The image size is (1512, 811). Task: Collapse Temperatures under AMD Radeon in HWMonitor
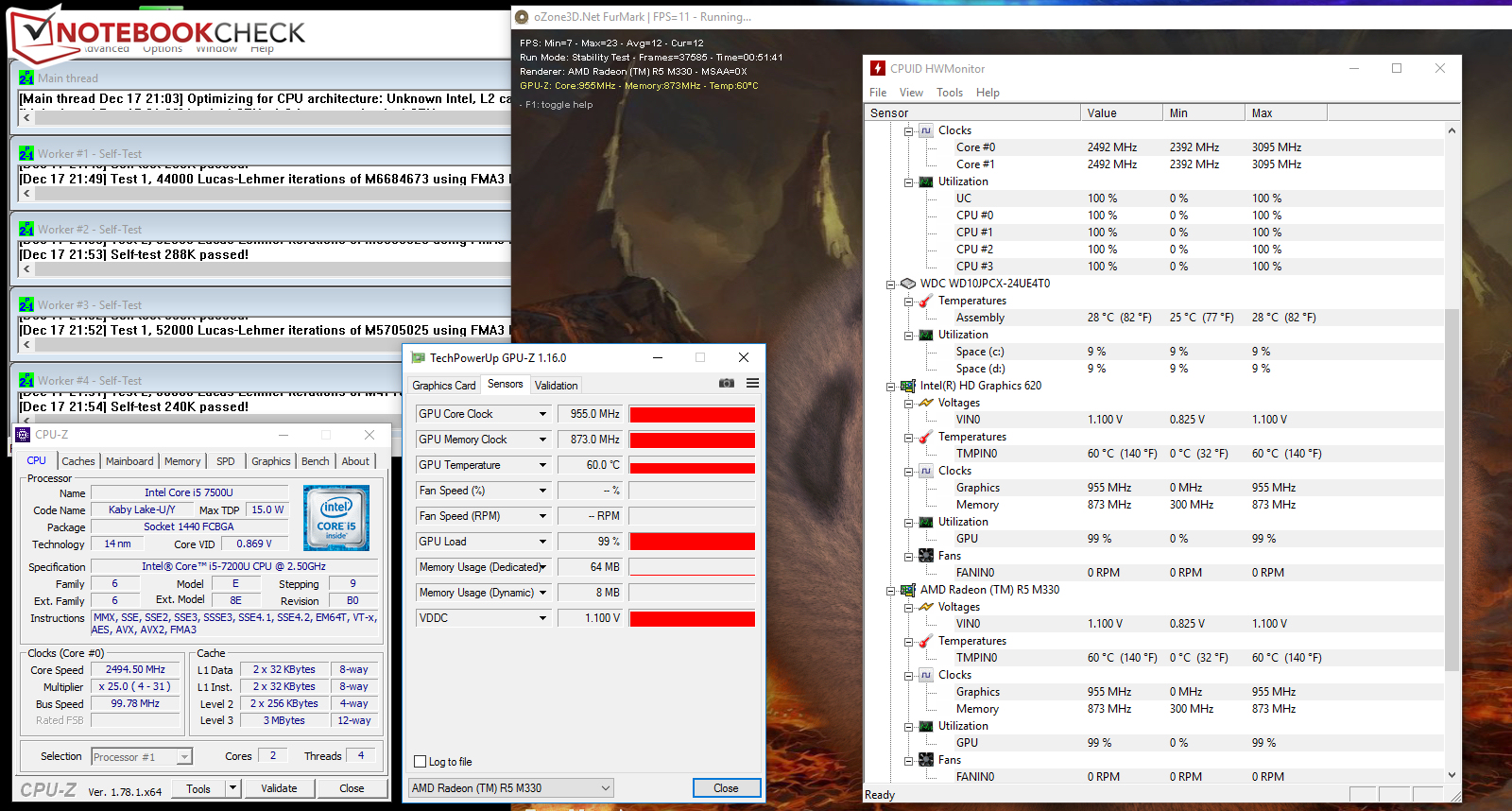click(x=908, y=641)
